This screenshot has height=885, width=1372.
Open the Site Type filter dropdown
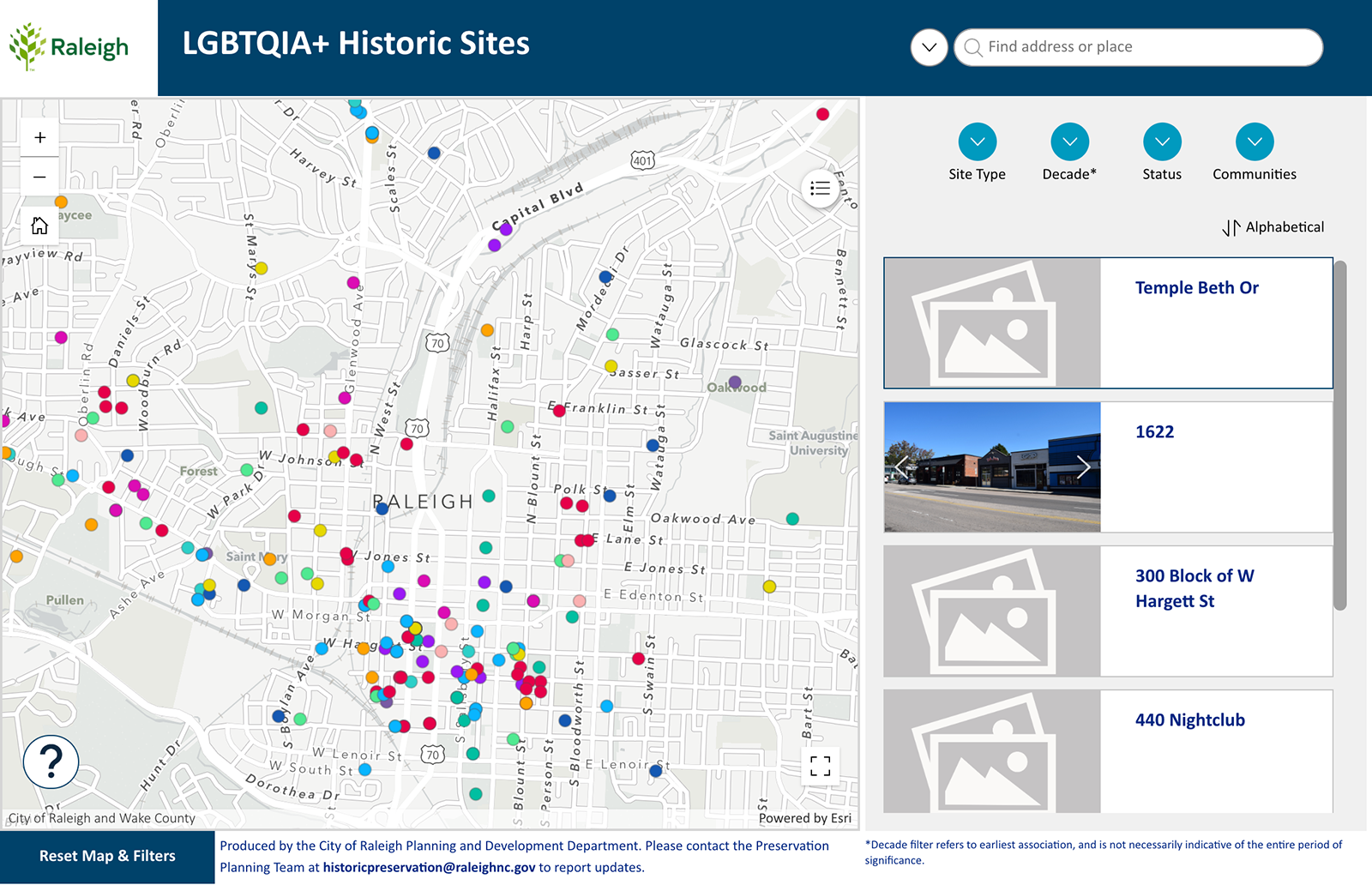click(977, 141)
